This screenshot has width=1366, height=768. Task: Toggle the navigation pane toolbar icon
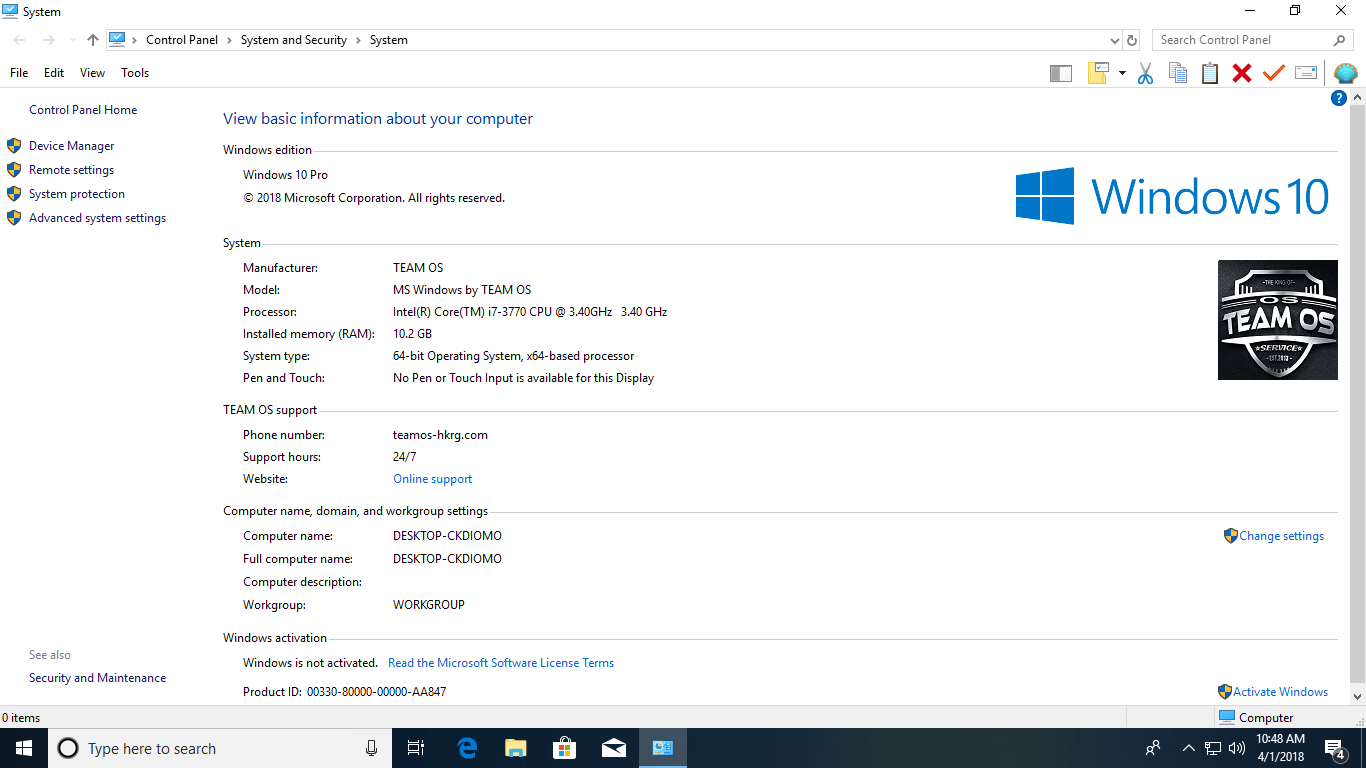pyautogui.click(x=1061, y=73)
